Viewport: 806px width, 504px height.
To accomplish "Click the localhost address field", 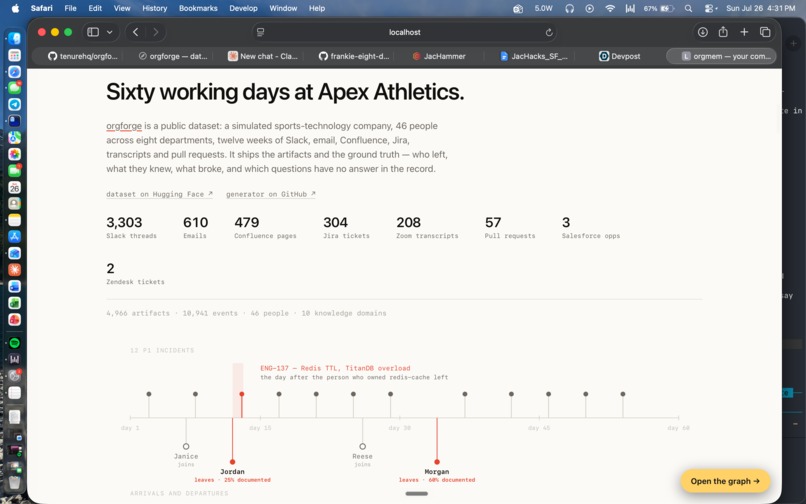I will pos(405,32).
